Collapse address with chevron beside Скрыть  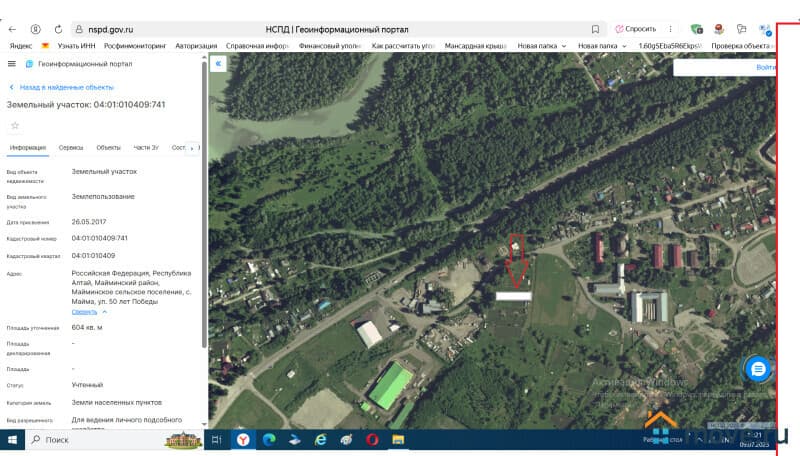(105, 312)
